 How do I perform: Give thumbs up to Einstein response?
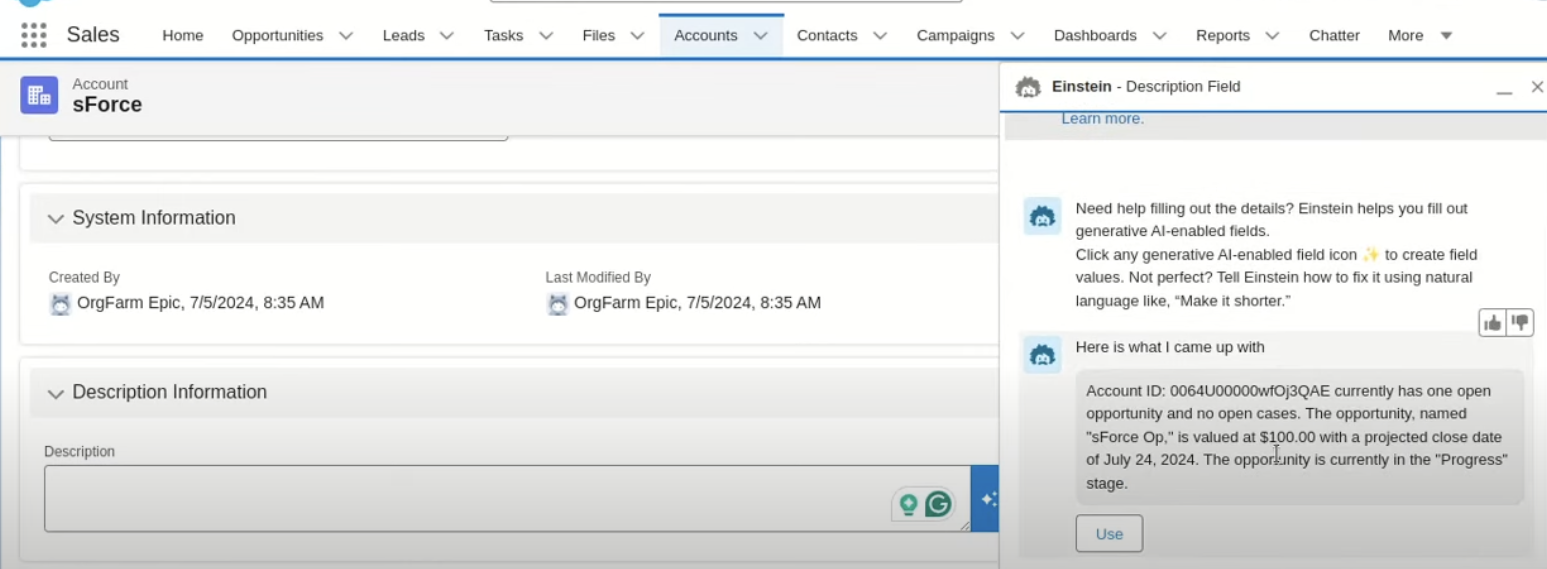point(1493,322)
